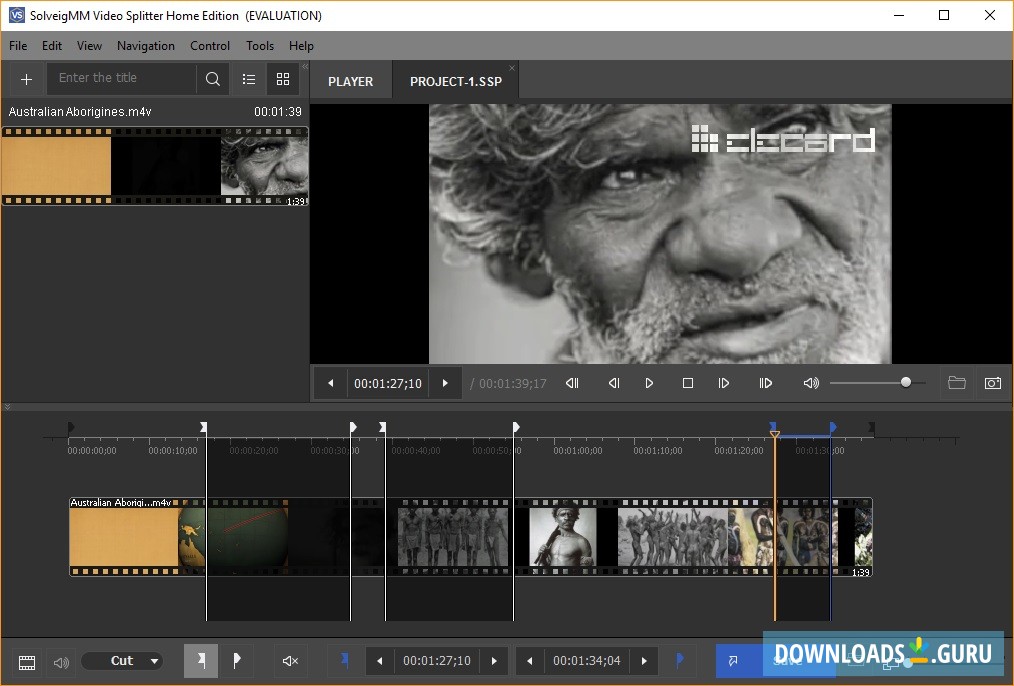Collapse the media library panel chevron
1014x686 pixels.
(305, 66)
